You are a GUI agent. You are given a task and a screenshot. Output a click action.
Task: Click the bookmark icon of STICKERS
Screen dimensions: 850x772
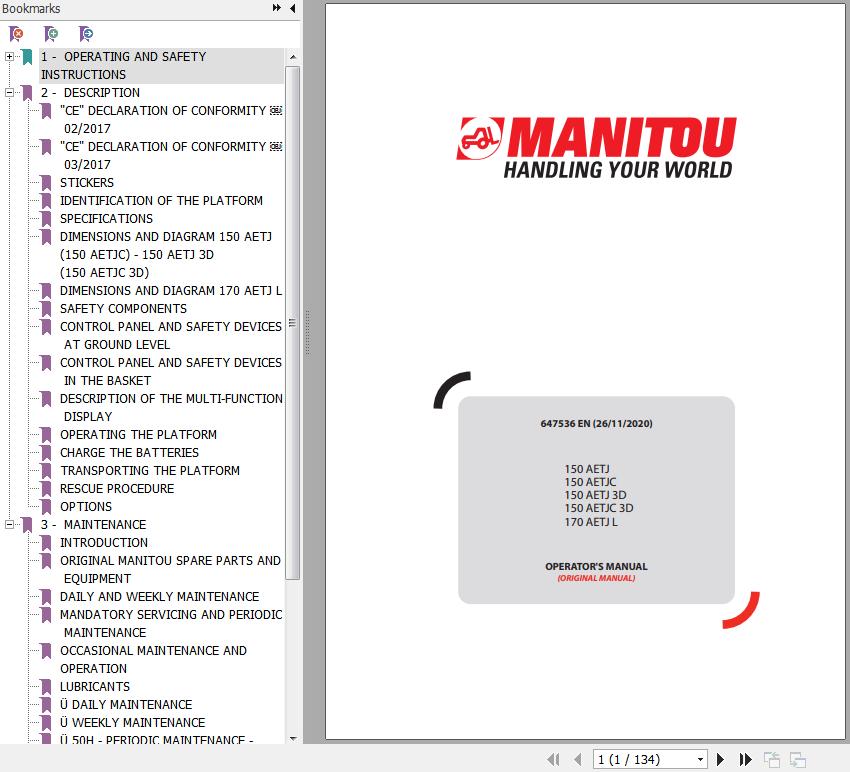click(x=46, y=183)
